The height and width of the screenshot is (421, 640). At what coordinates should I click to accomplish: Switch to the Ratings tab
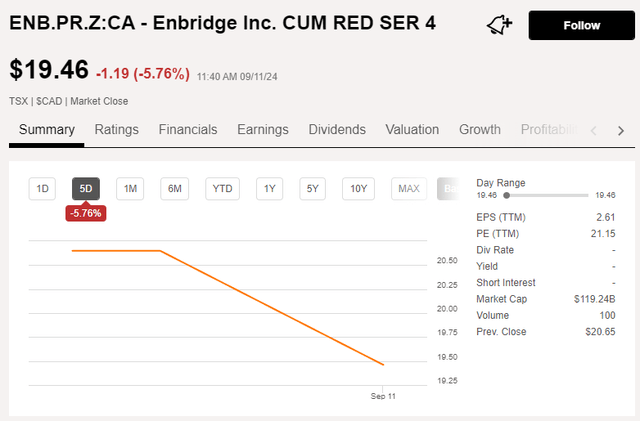(117, 130)
